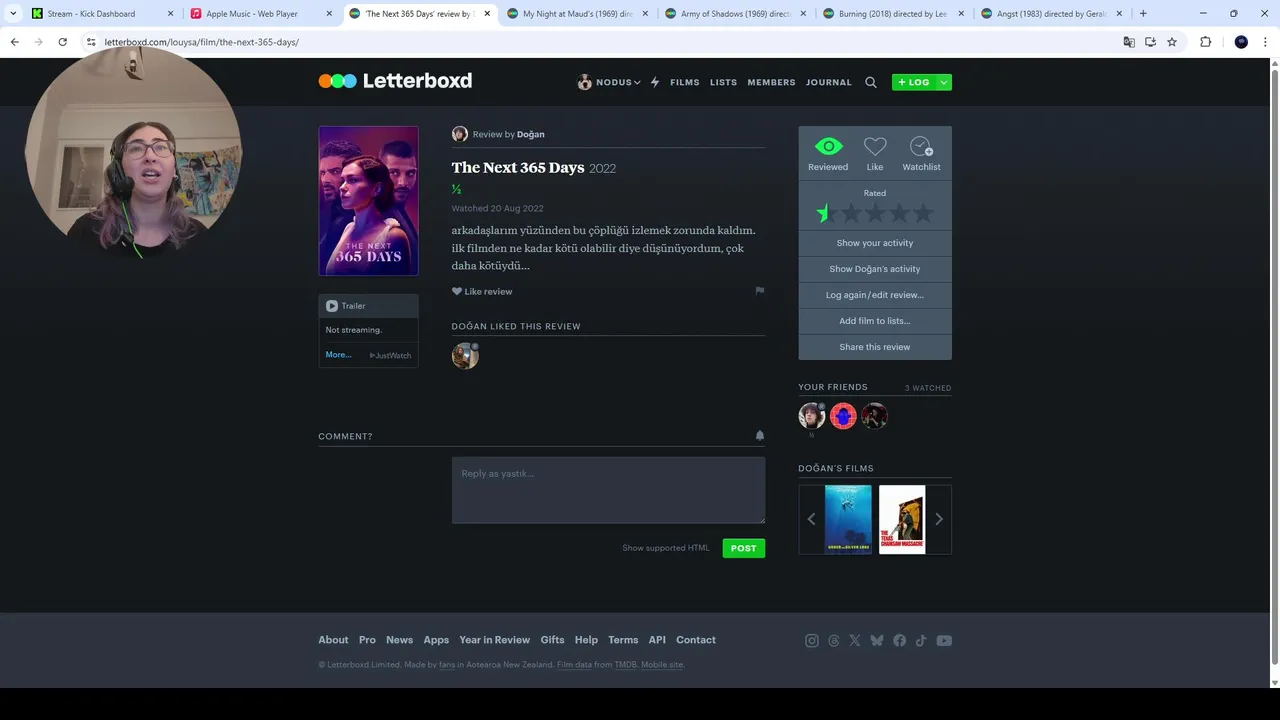
Task: Click Log again / edit review
Action: [875, 295]
